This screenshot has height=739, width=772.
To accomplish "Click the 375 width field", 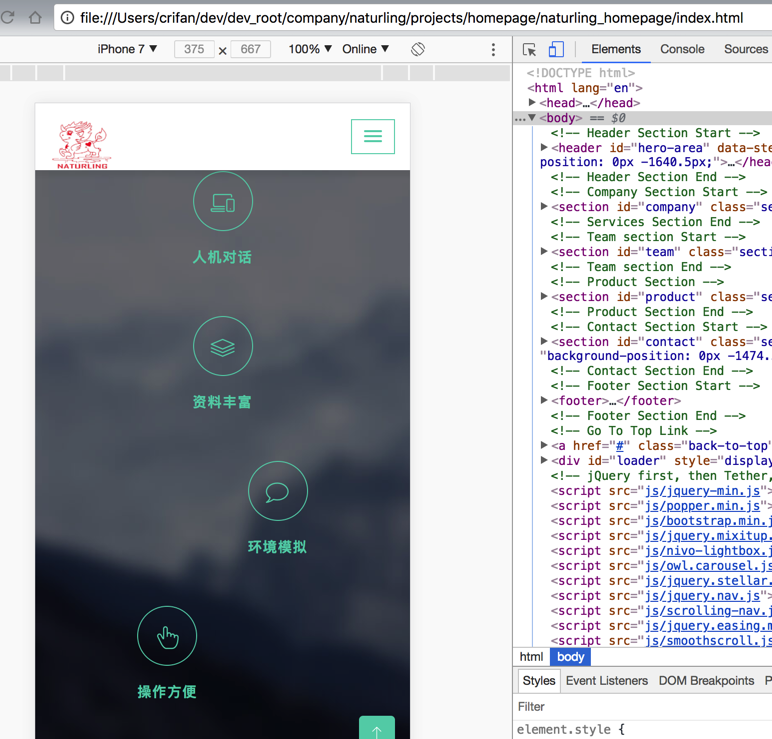I will pos(194,49).
